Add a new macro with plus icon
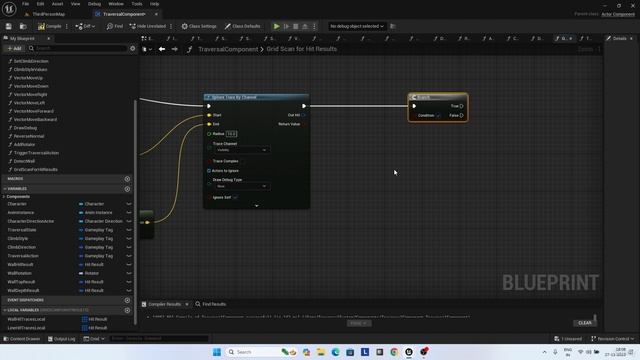The image size is (640, 360). [127, 179]
